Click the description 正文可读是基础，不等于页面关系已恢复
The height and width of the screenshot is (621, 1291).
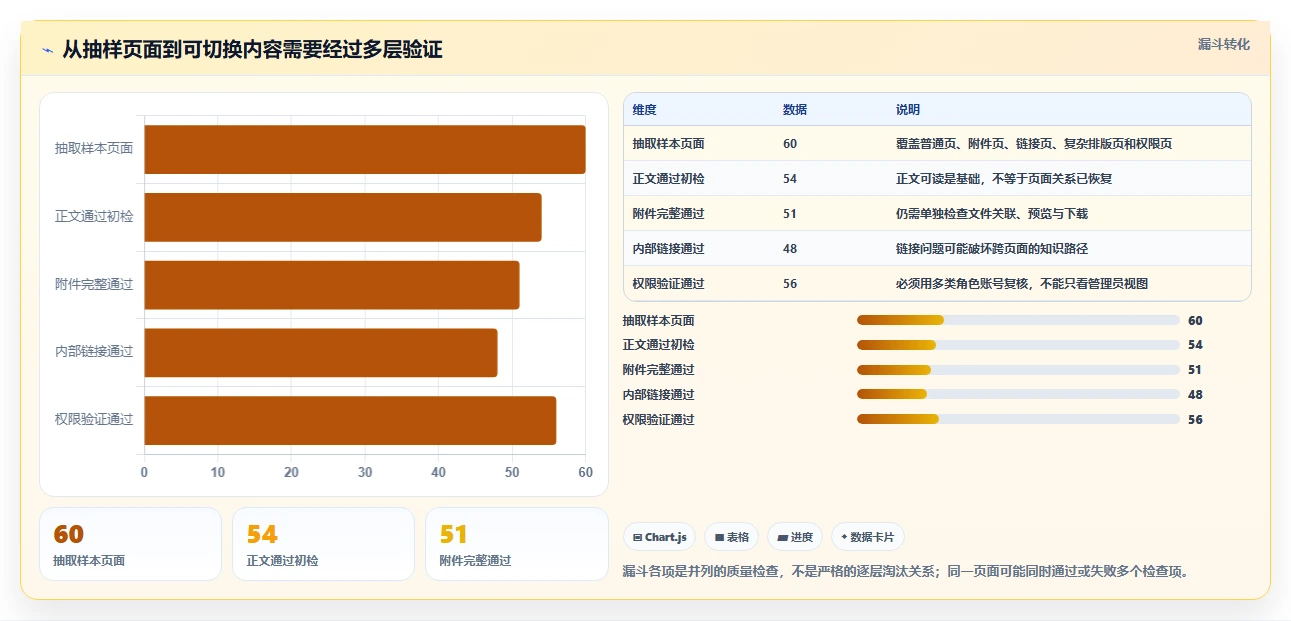(1004, 179)
